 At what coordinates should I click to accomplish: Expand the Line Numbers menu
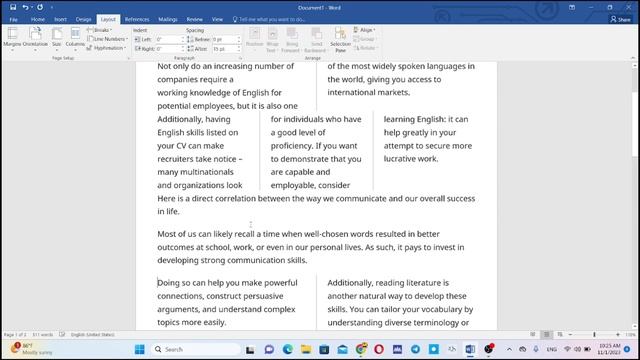107,39
